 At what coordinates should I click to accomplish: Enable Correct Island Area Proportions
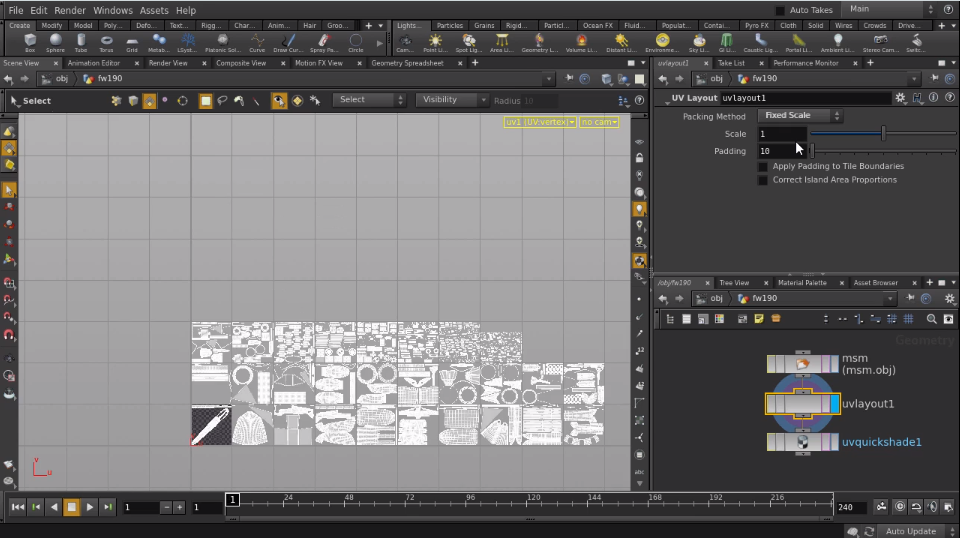763,180
